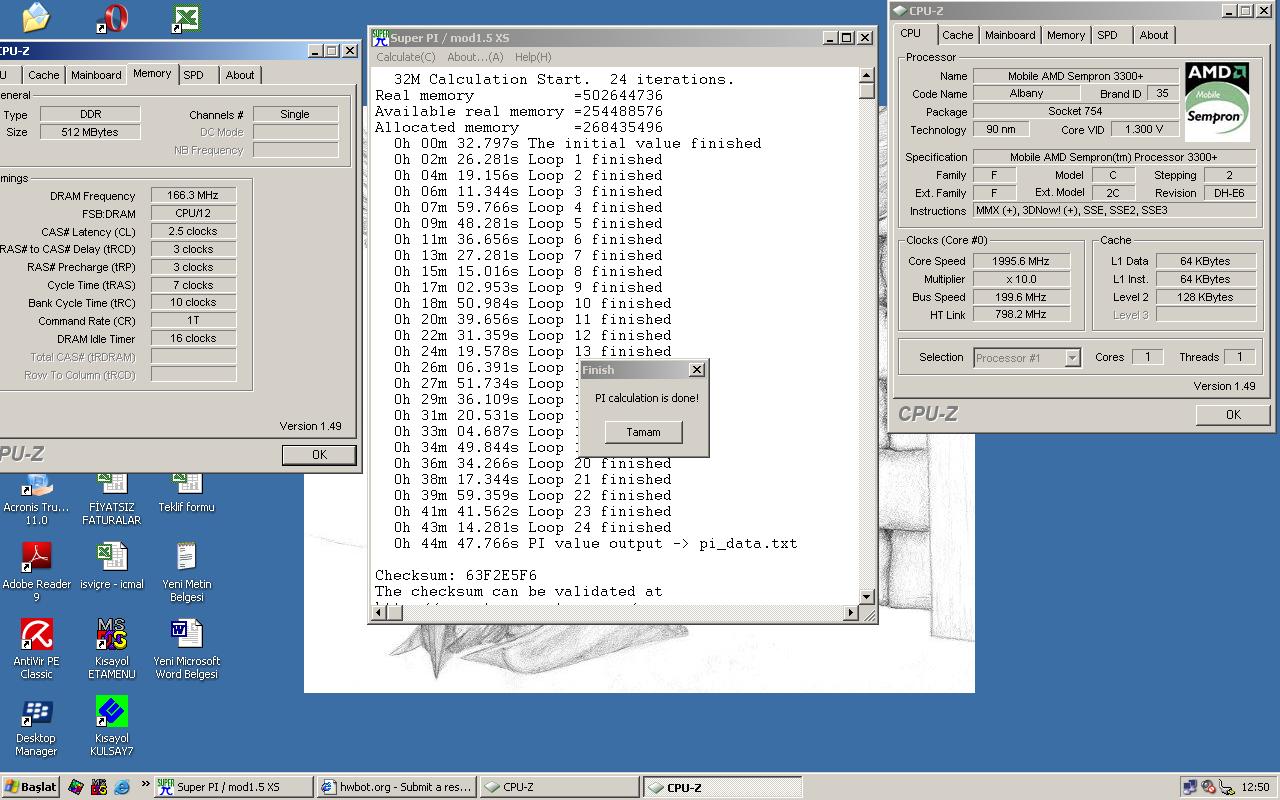Click OK in right CPU-Z CPU window
1280x800 pixels.
click(x=1233, y=414)
